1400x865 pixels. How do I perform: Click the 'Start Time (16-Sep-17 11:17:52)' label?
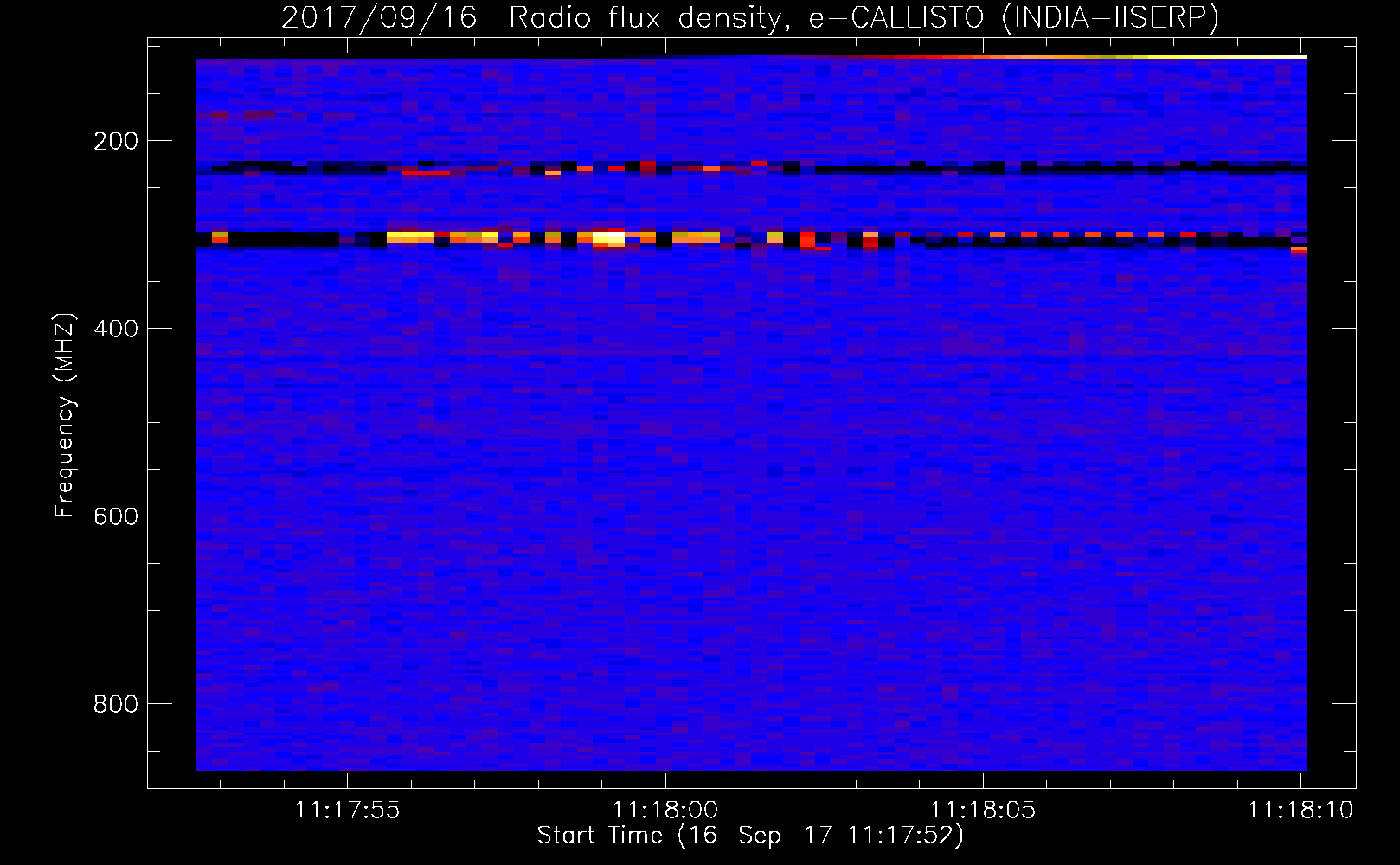(x=750, y=836)
